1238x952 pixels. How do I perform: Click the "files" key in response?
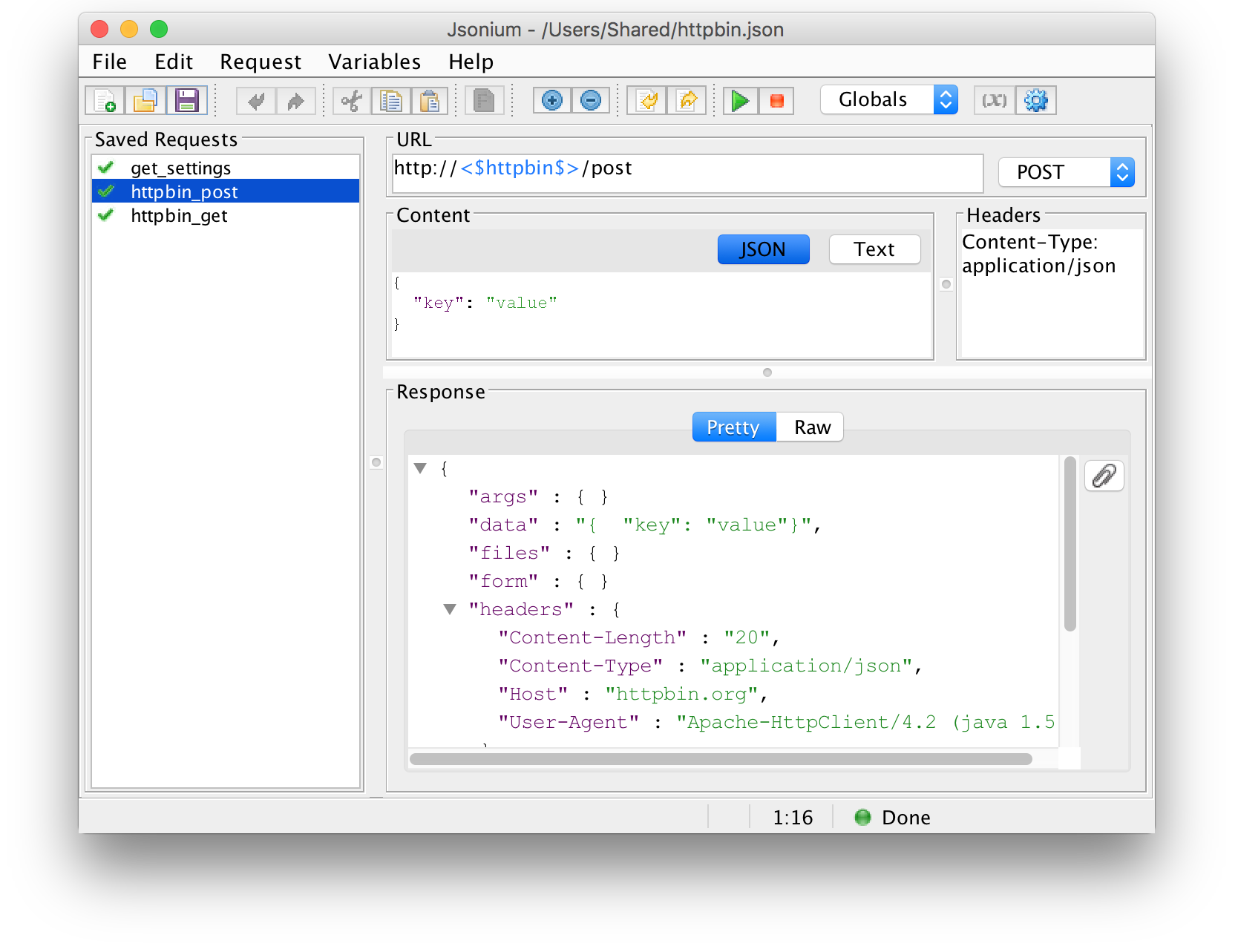509,553
